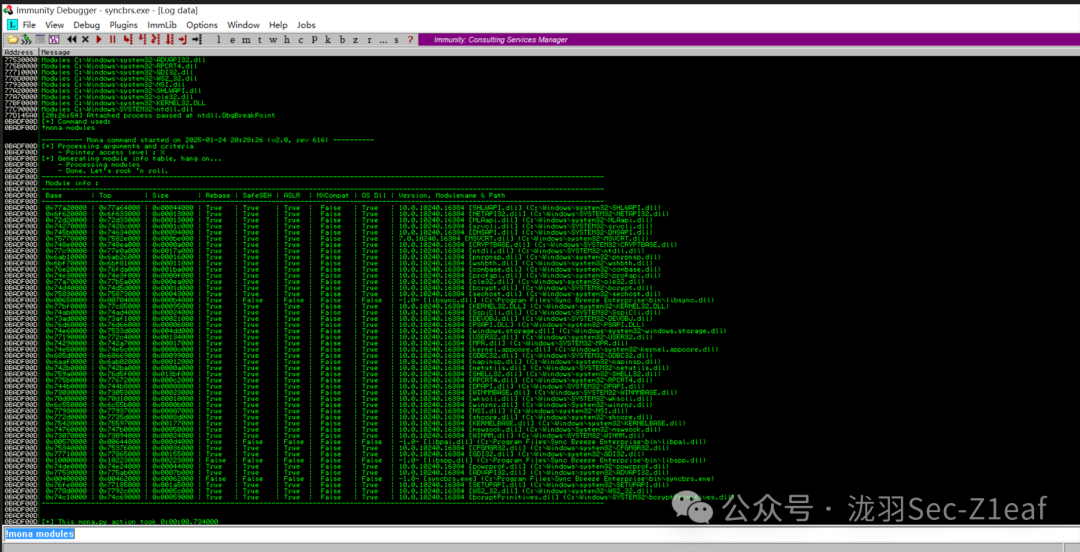Select the libpal.dll module row

[x=375, y=441]
